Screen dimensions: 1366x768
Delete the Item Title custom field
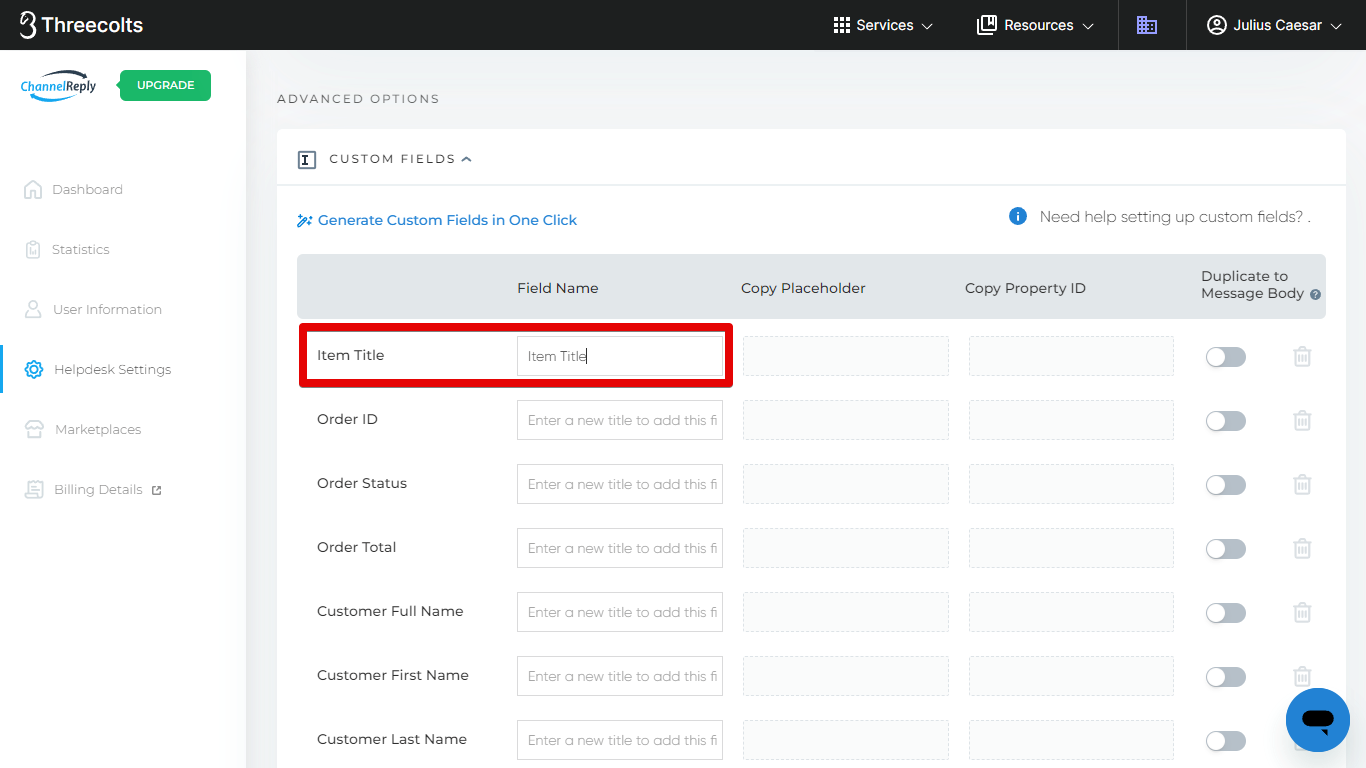tap(1302, 356)
